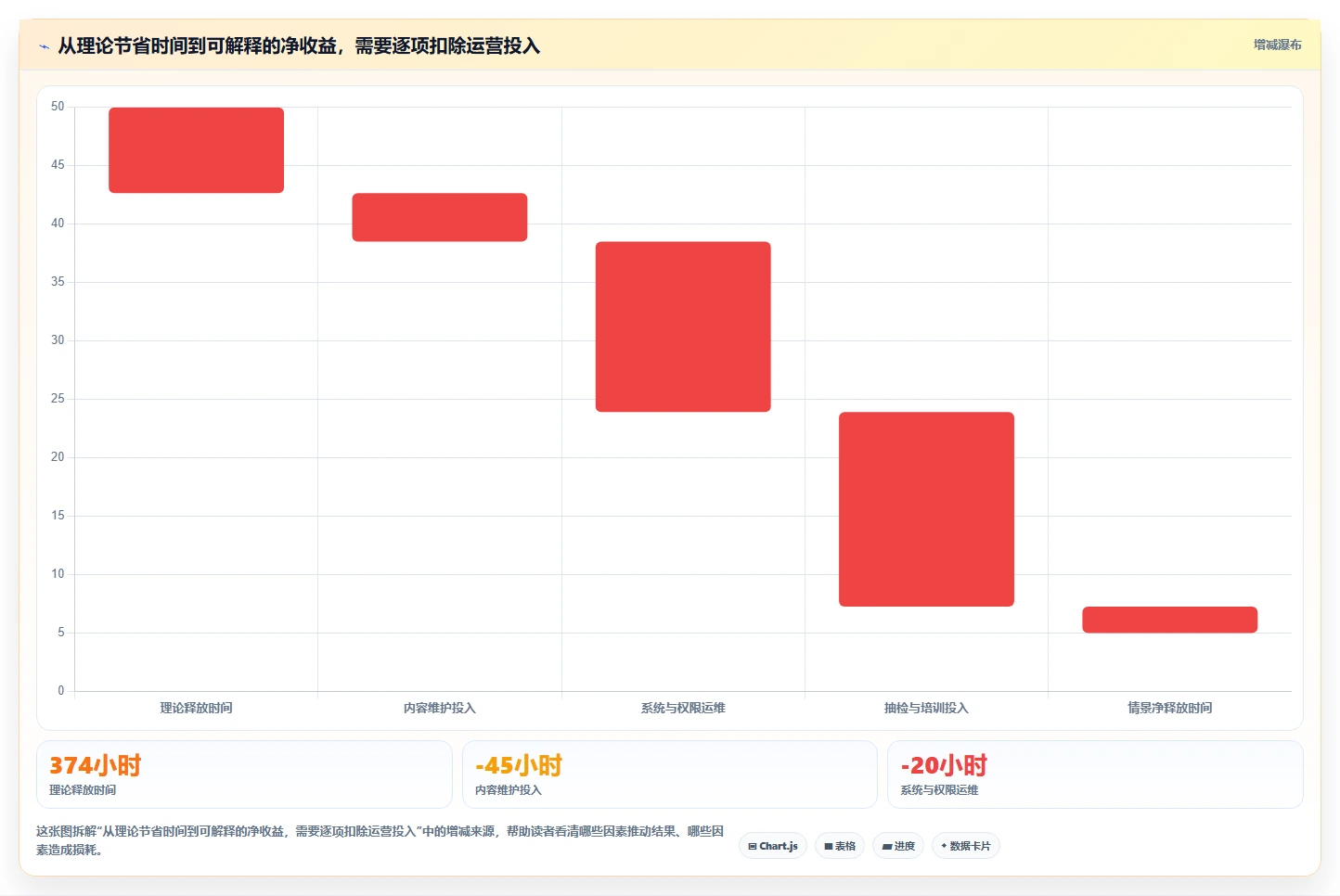Click x-axis label 情景净释放时间
1340x896 pixels.
pos(1169,708)
